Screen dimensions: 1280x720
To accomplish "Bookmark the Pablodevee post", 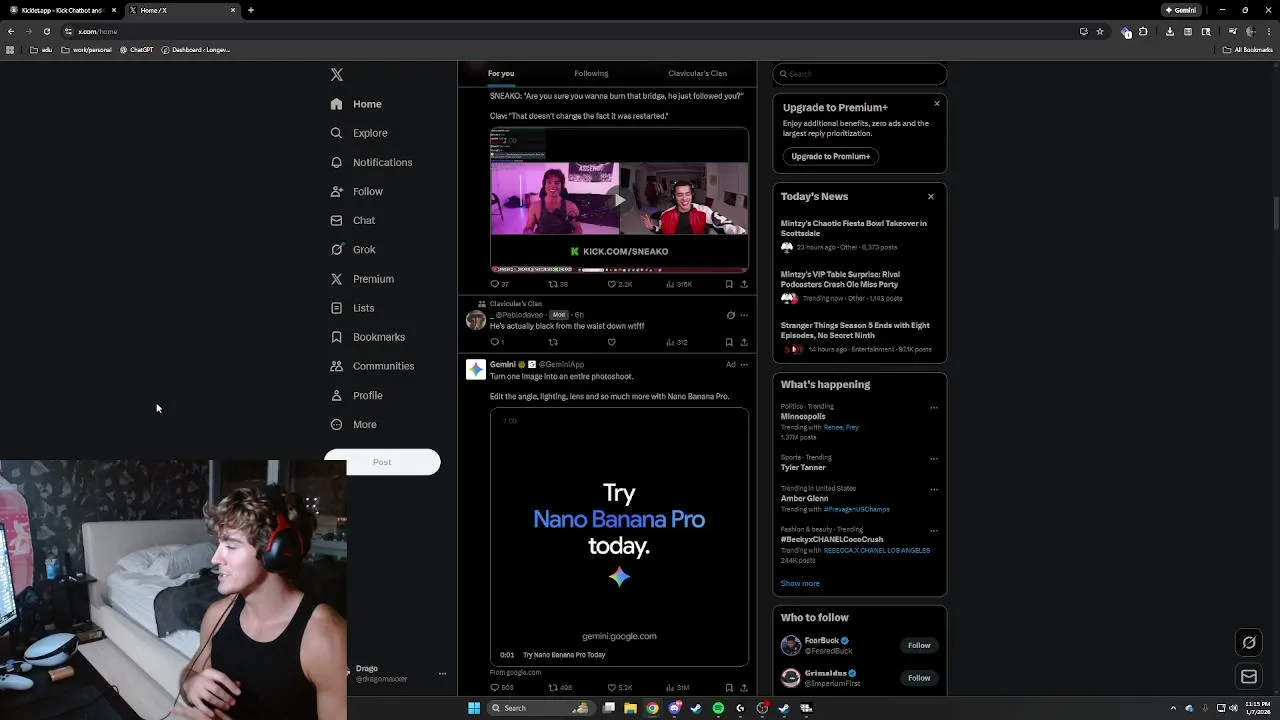I will [x=729, y=342].
